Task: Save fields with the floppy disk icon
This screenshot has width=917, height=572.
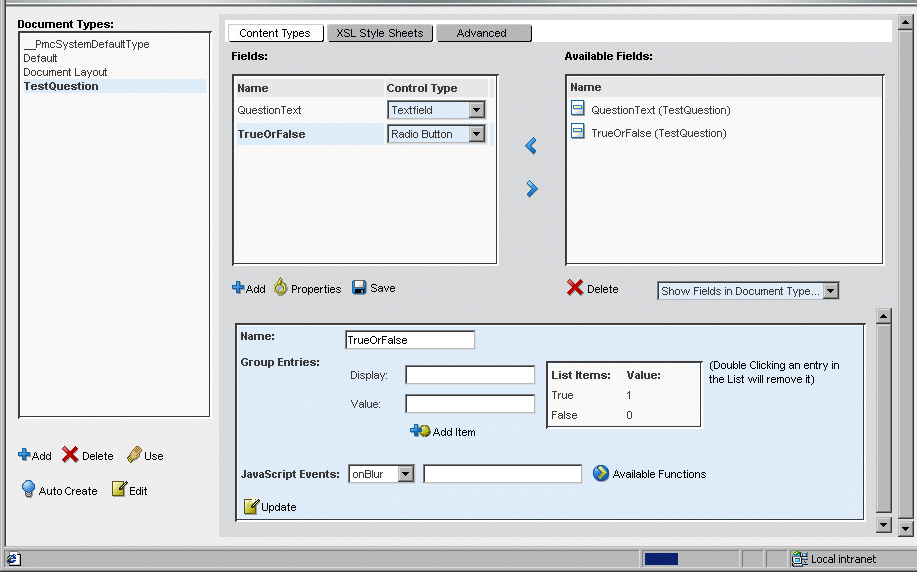Action: click(x=359, y=288)
